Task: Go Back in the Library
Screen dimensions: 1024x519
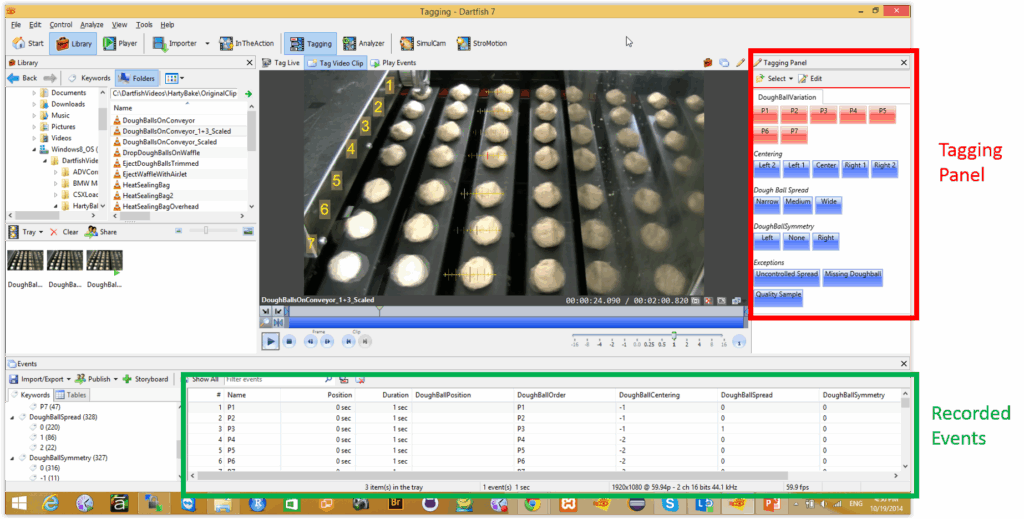Action: tap(22, 78)
